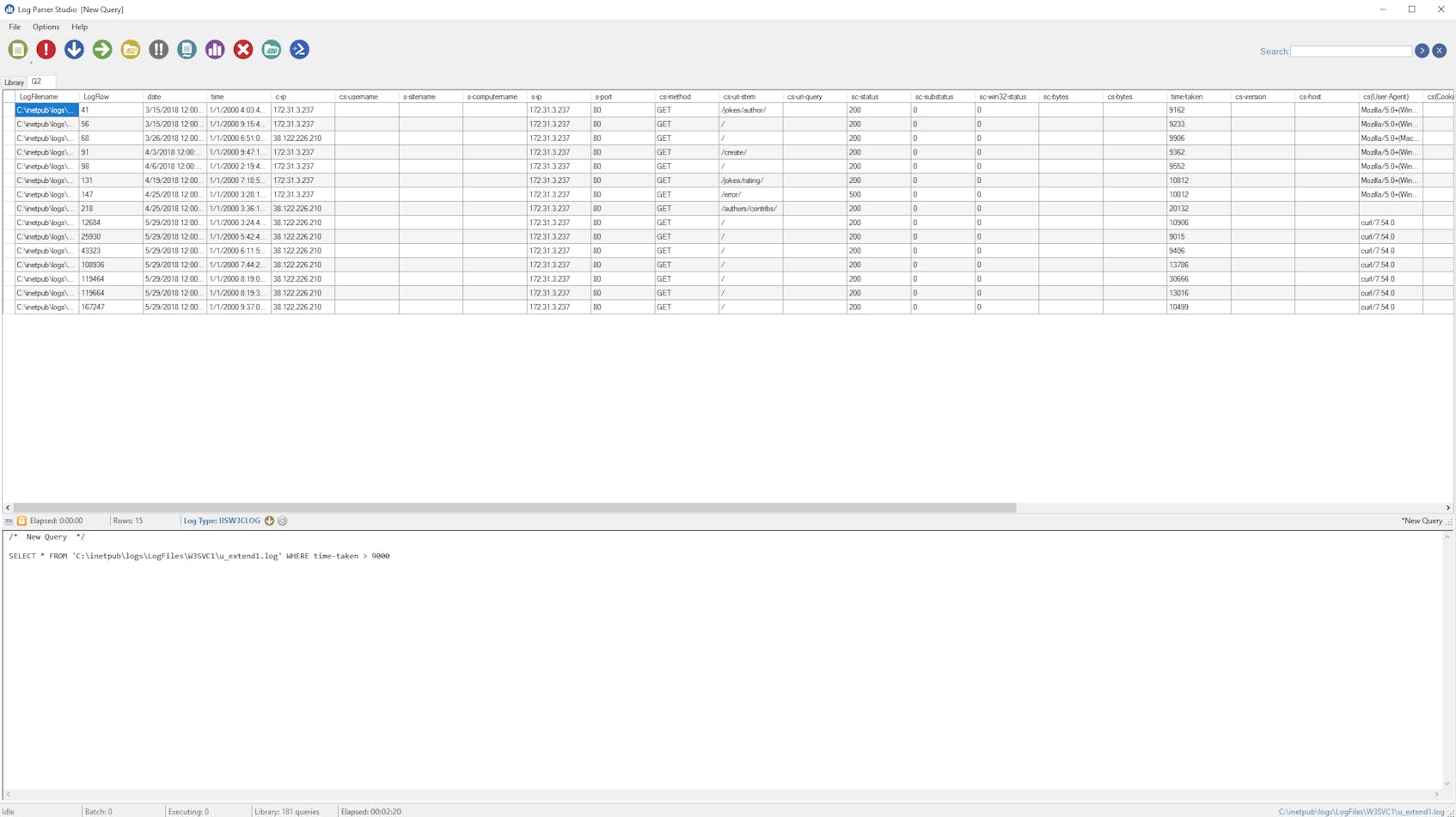Execute the query using the red exclamation icon
Image resolution: width=1456 pixels, height=817 pixels.
pos(46,50)
